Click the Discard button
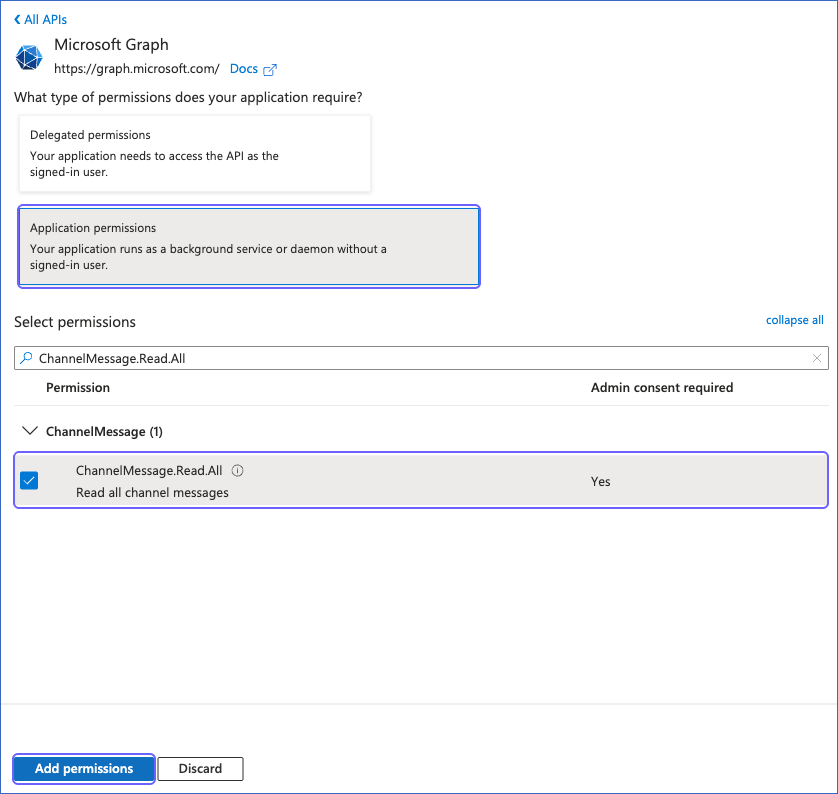Screen dimensions: 838x794 (x=200, y=769)
